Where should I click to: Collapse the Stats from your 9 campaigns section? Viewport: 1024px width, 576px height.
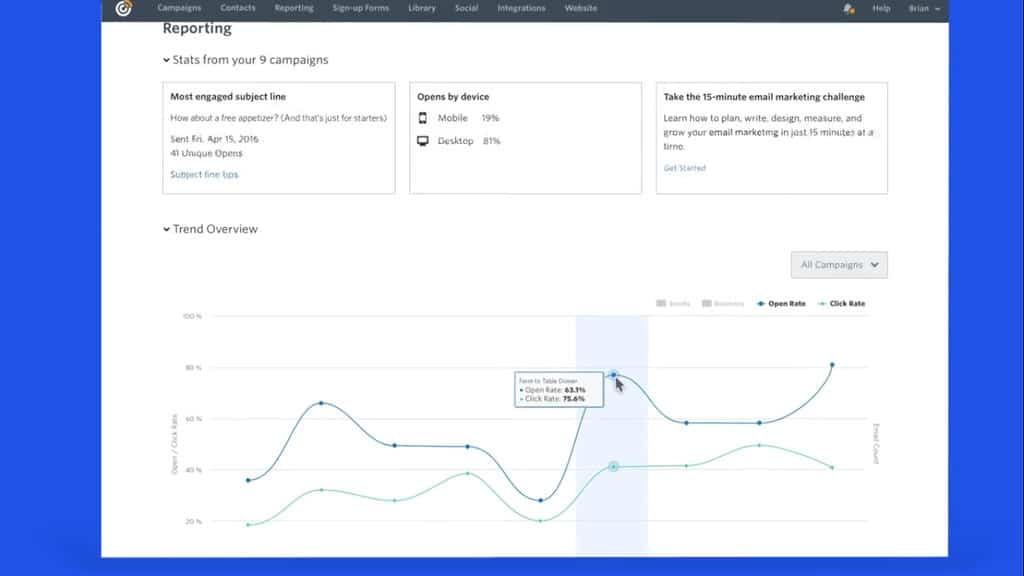[x=246, y=60]
